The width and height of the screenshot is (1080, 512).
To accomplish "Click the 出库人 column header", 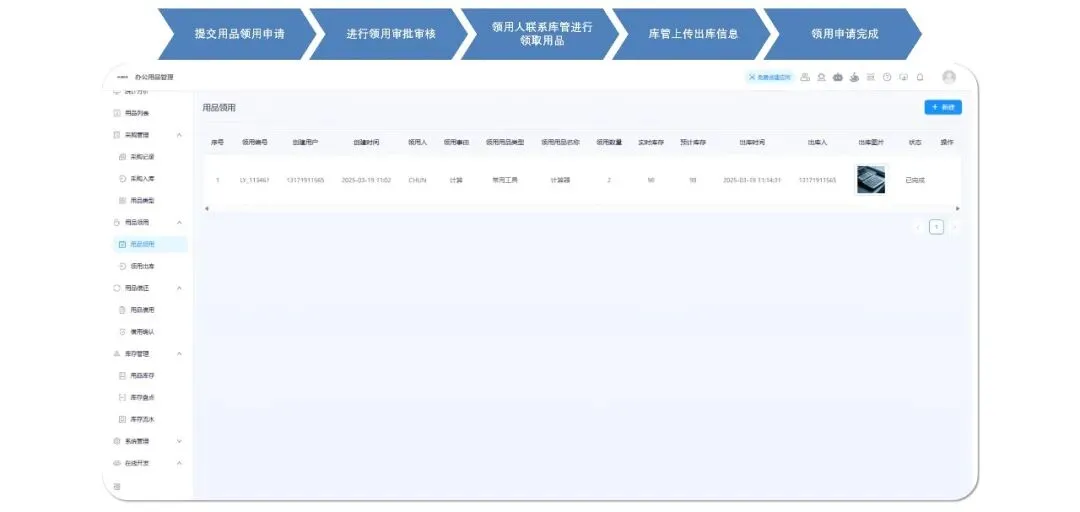I will pyautogui.click(x=817, y=143).
